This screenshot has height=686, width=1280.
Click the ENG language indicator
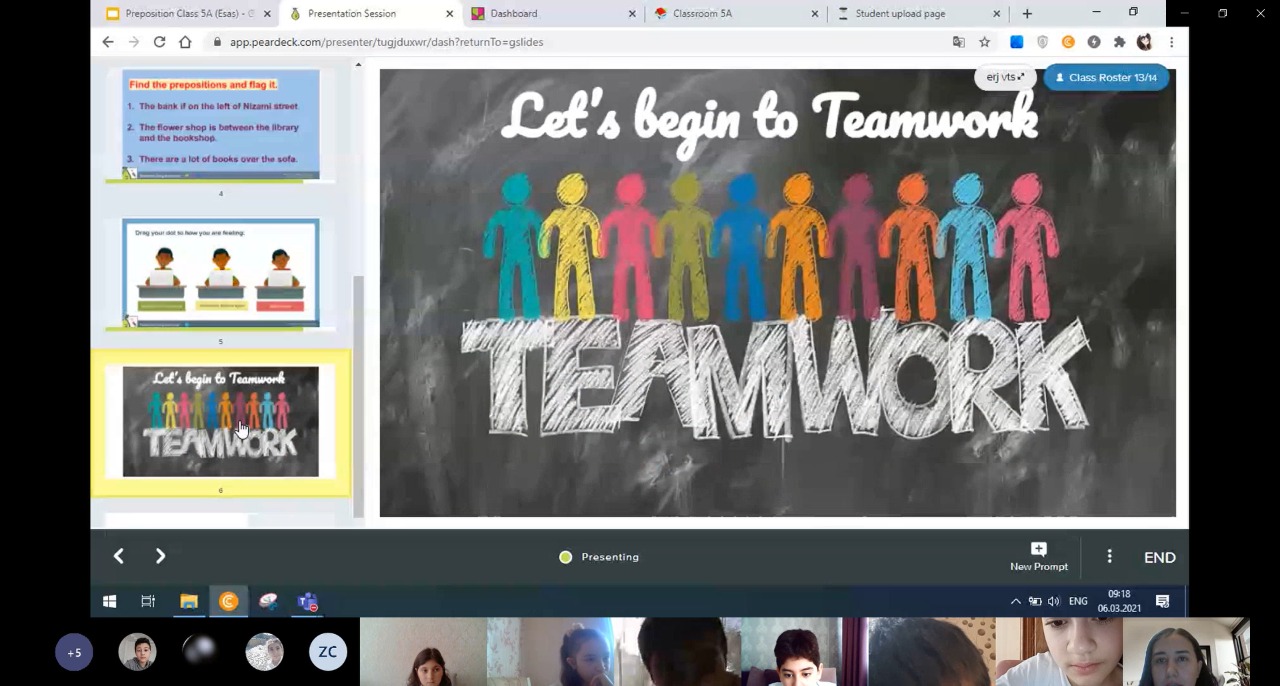click(x=1078, y=601)
